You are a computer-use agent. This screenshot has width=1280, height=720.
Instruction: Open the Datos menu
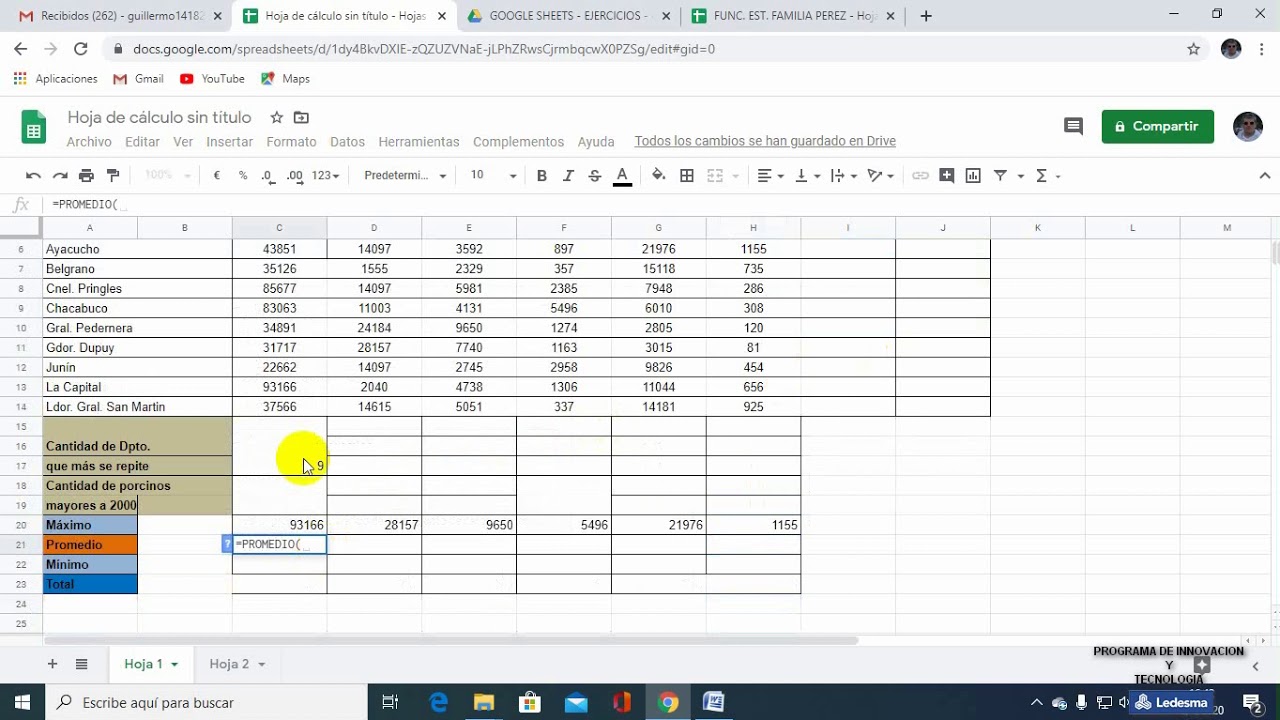point(347,142)
